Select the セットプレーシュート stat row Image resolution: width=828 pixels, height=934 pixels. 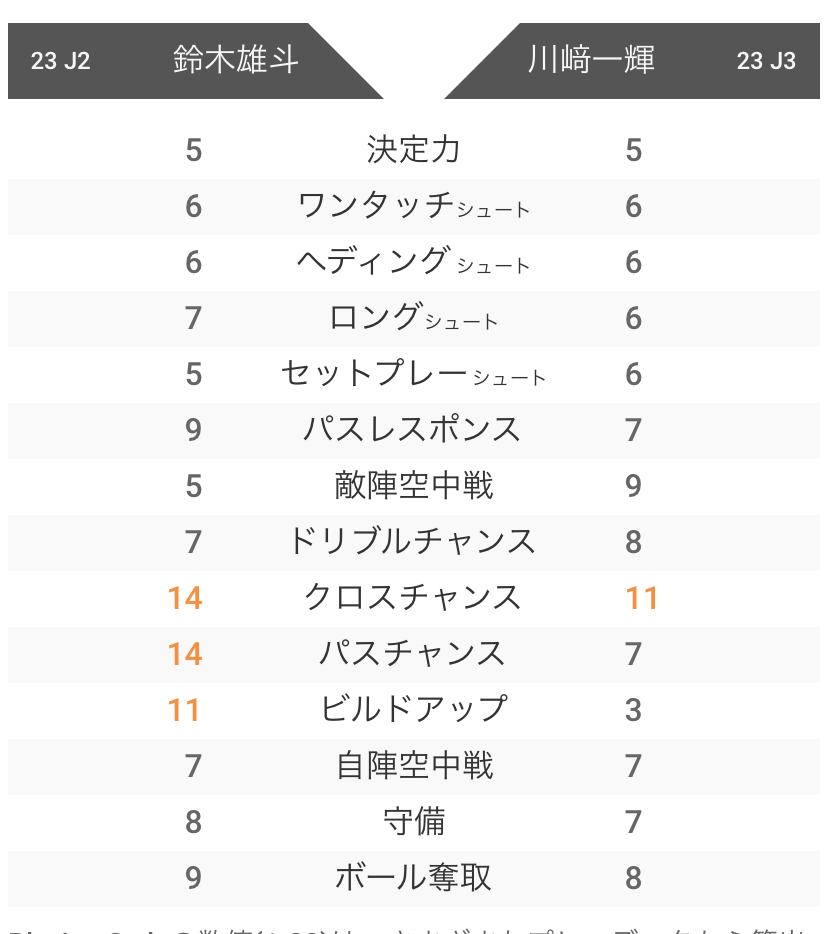pos(413,373)
